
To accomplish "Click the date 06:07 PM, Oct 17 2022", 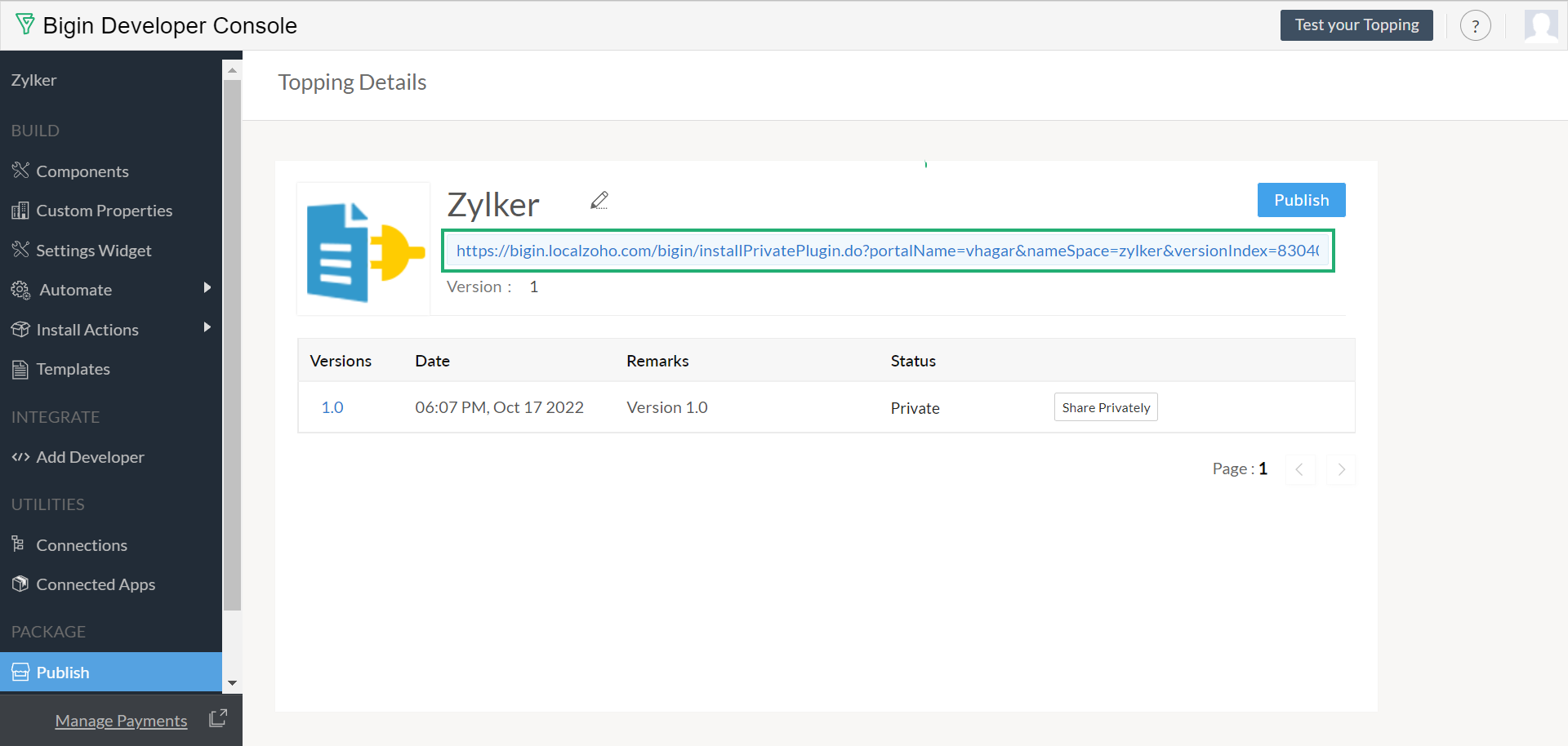I will [499, 407].
